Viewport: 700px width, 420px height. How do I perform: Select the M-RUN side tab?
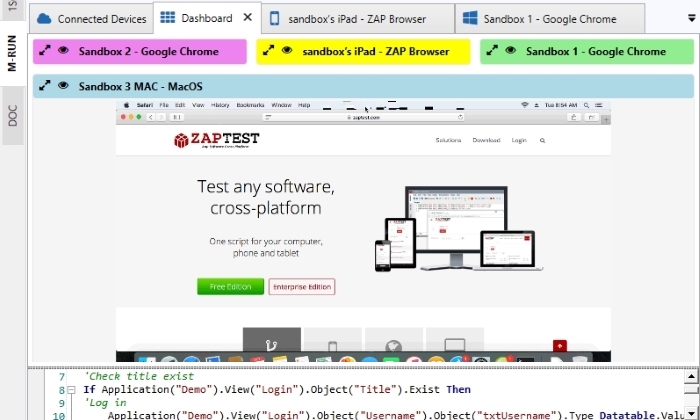[12, 53]
